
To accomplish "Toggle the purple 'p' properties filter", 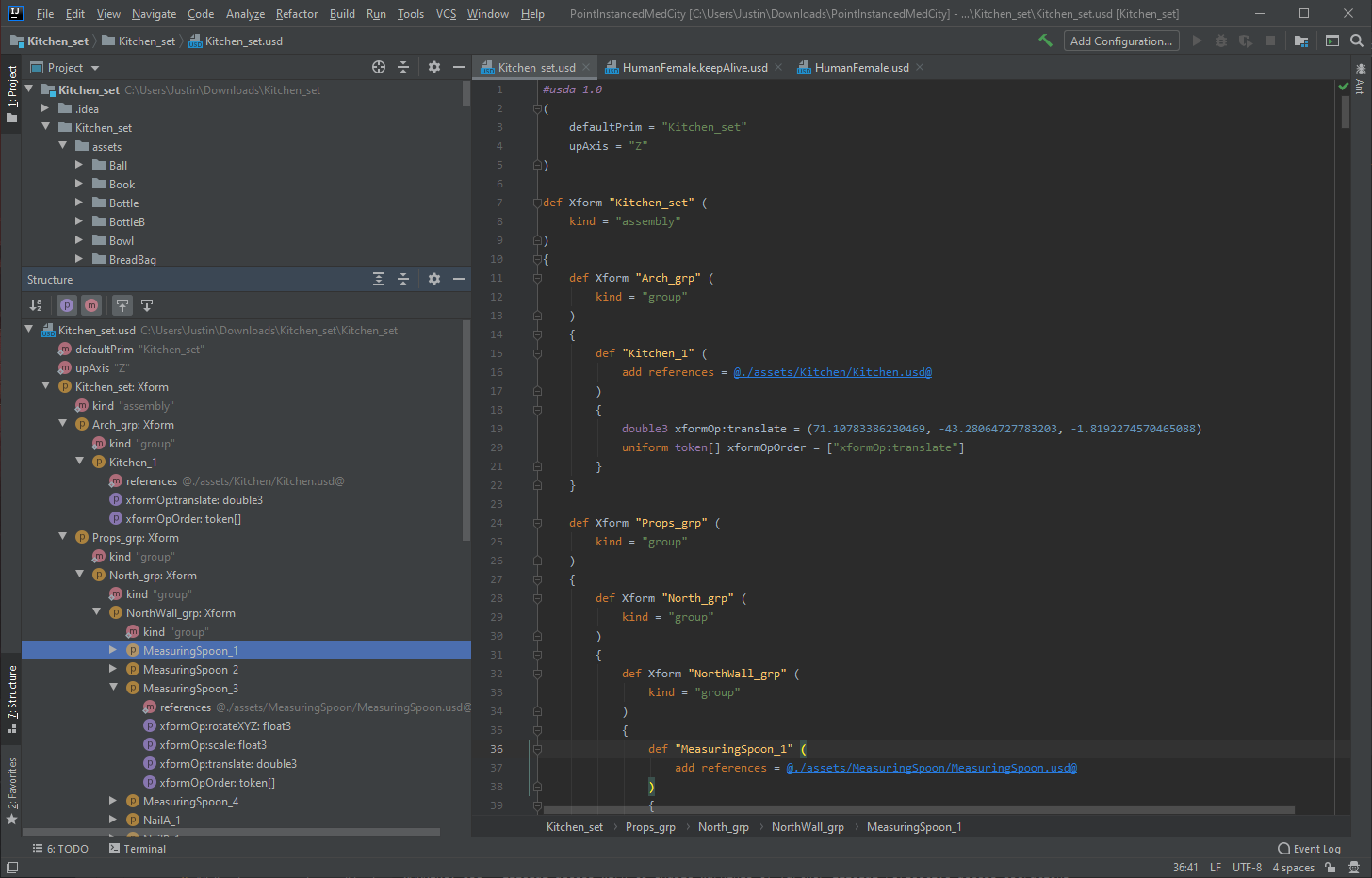I will 66,305.
